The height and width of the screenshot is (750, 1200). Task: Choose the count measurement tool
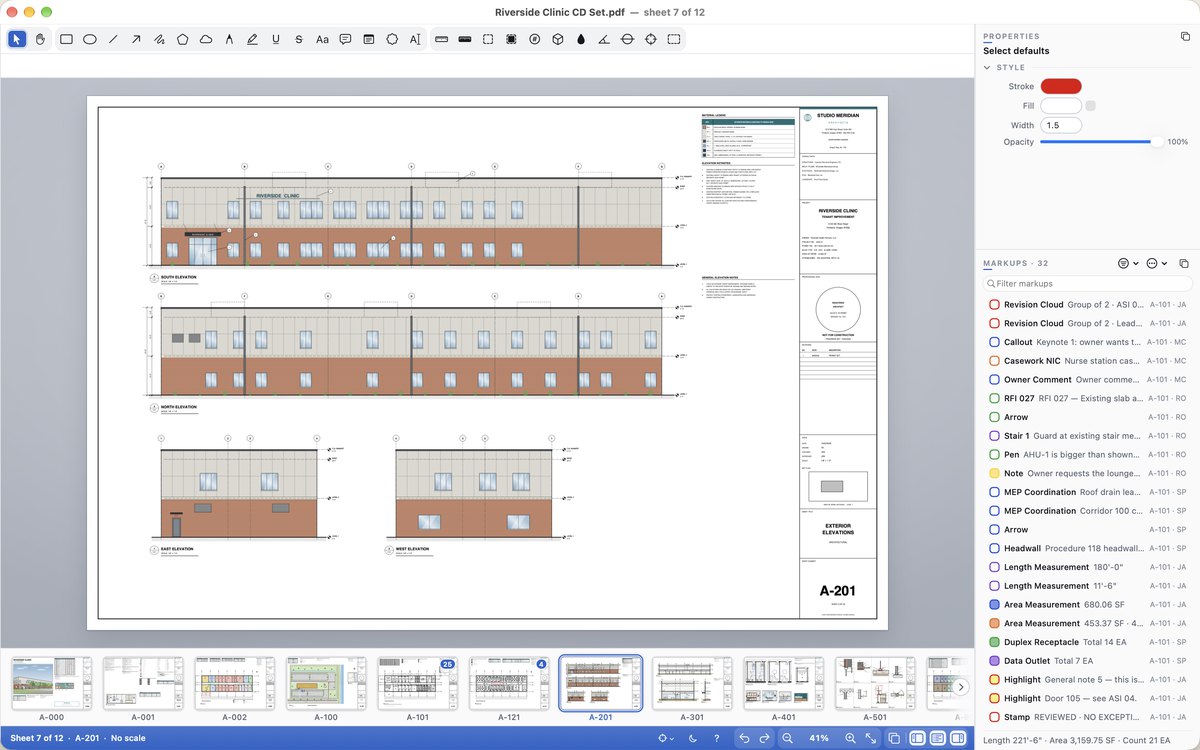534,39
